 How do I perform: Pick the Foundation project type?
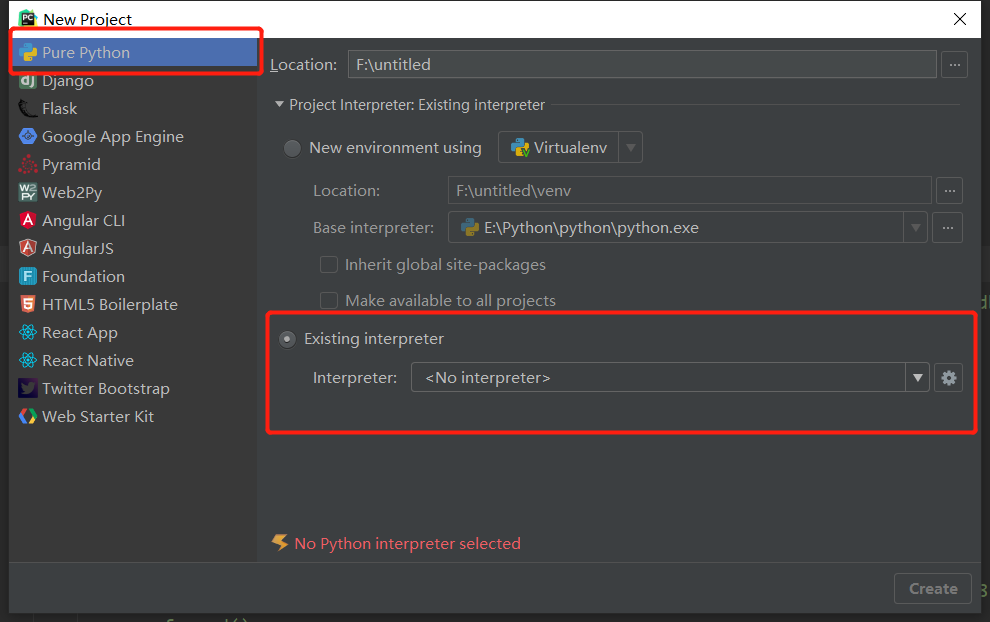tap(134, 277)
